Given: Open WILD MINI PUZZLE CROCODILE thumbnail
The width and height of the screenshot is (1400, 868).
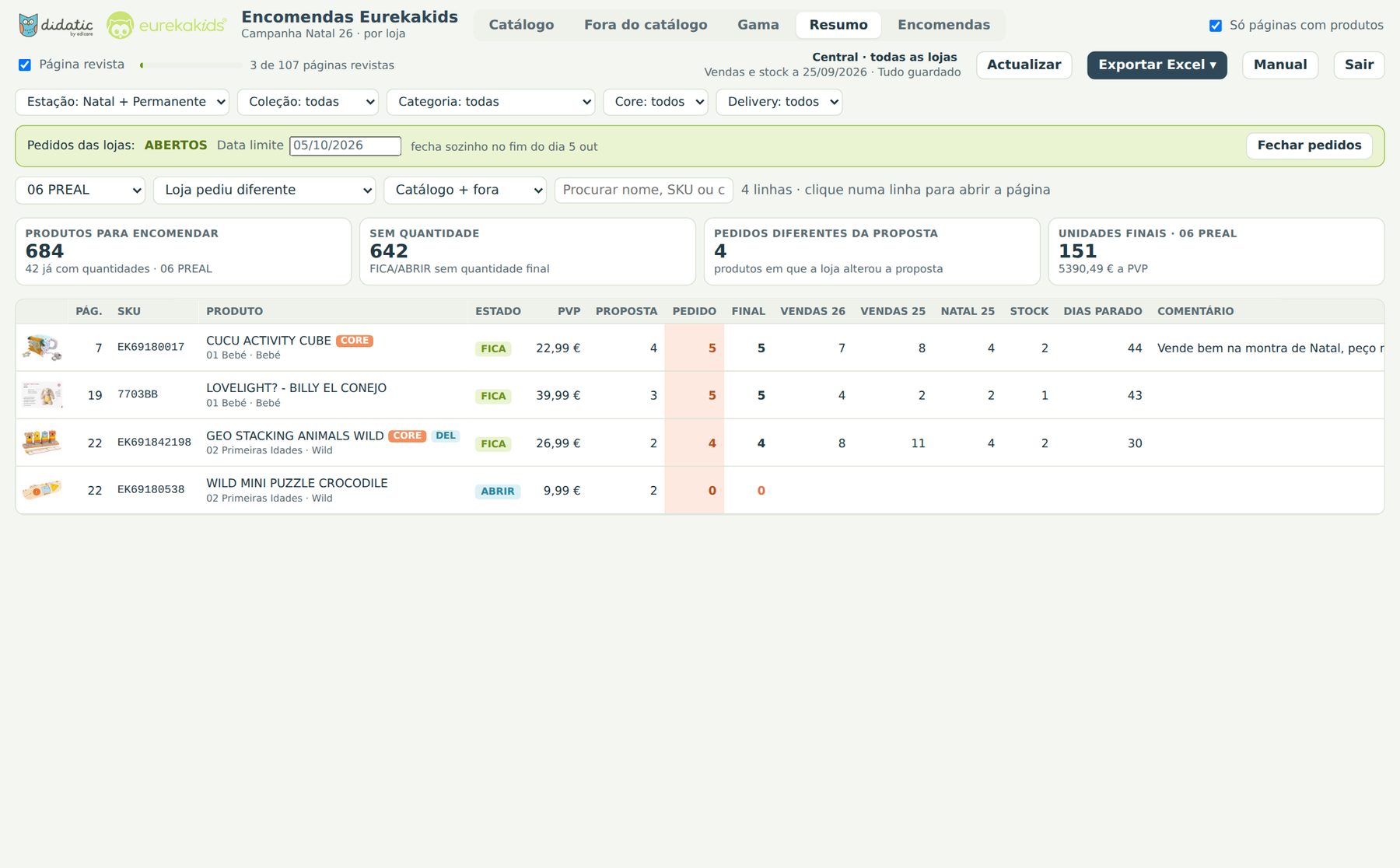Looking at the screenshot, I should point(42,490).
